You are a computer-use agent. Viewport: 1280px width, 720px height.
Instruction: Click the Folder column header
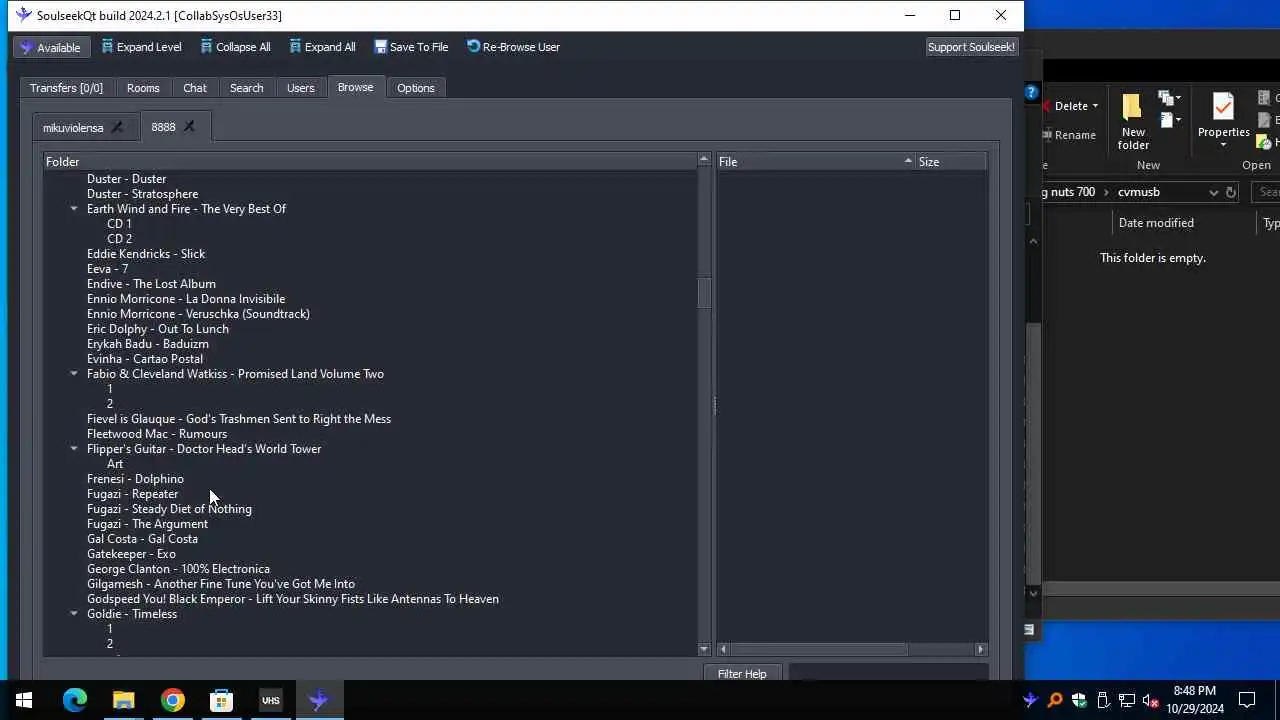(x=370, y=161)
